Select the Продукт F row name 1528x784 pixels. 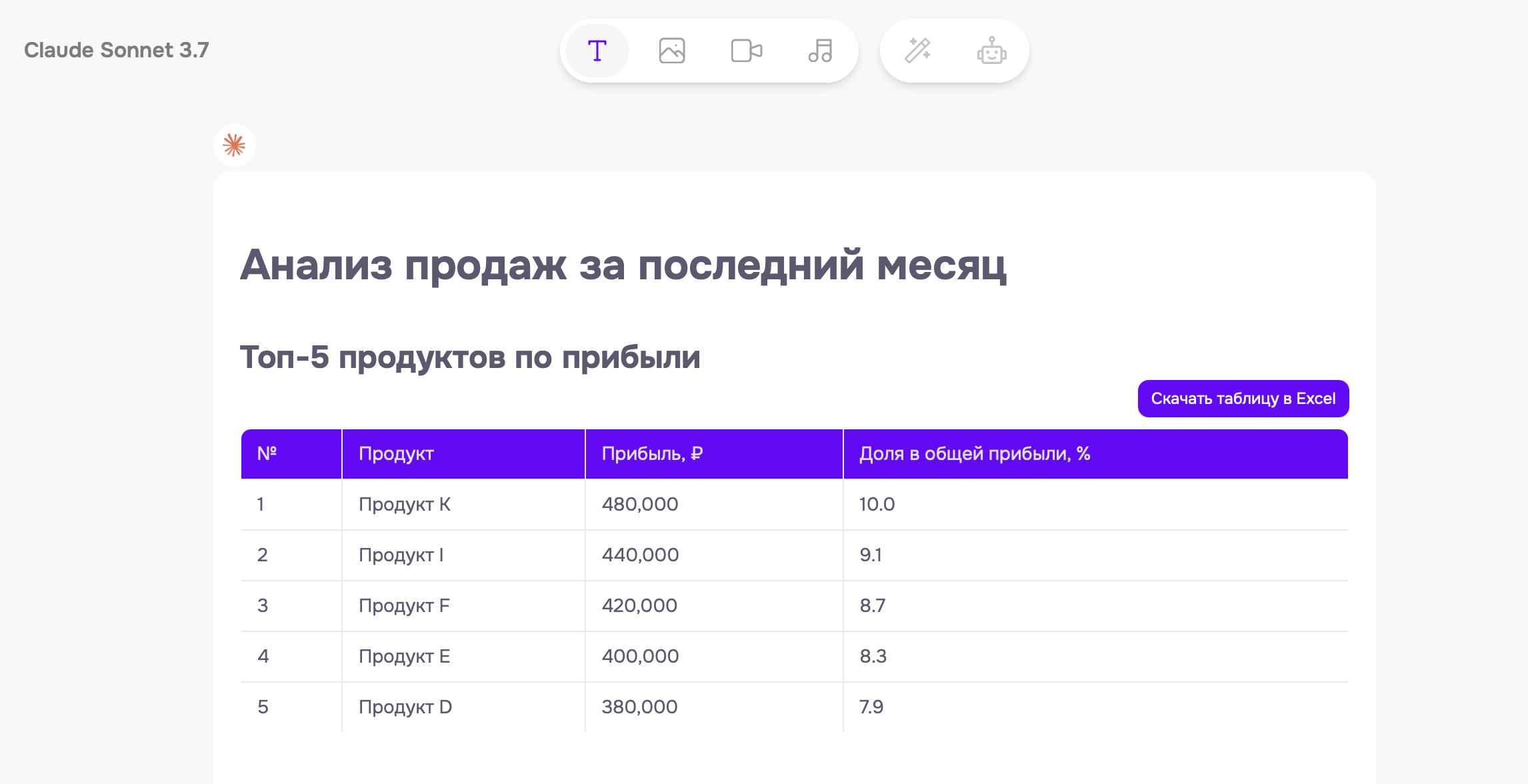(404, 605)
